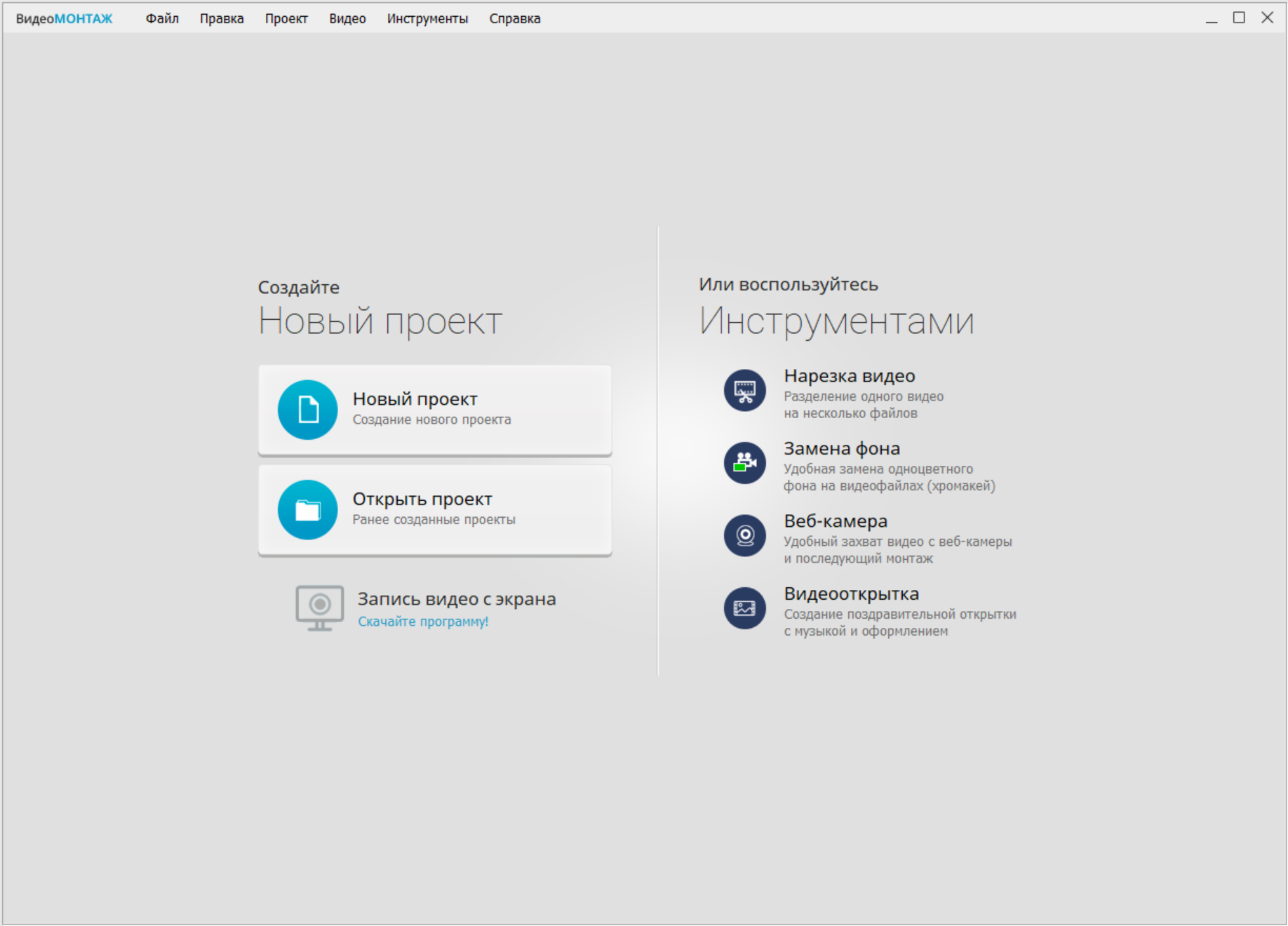Viewport: 1288px width, 926px height.
Task: Select the Видеооткрытка greeting card icon
Action: (x=745, y=608)
